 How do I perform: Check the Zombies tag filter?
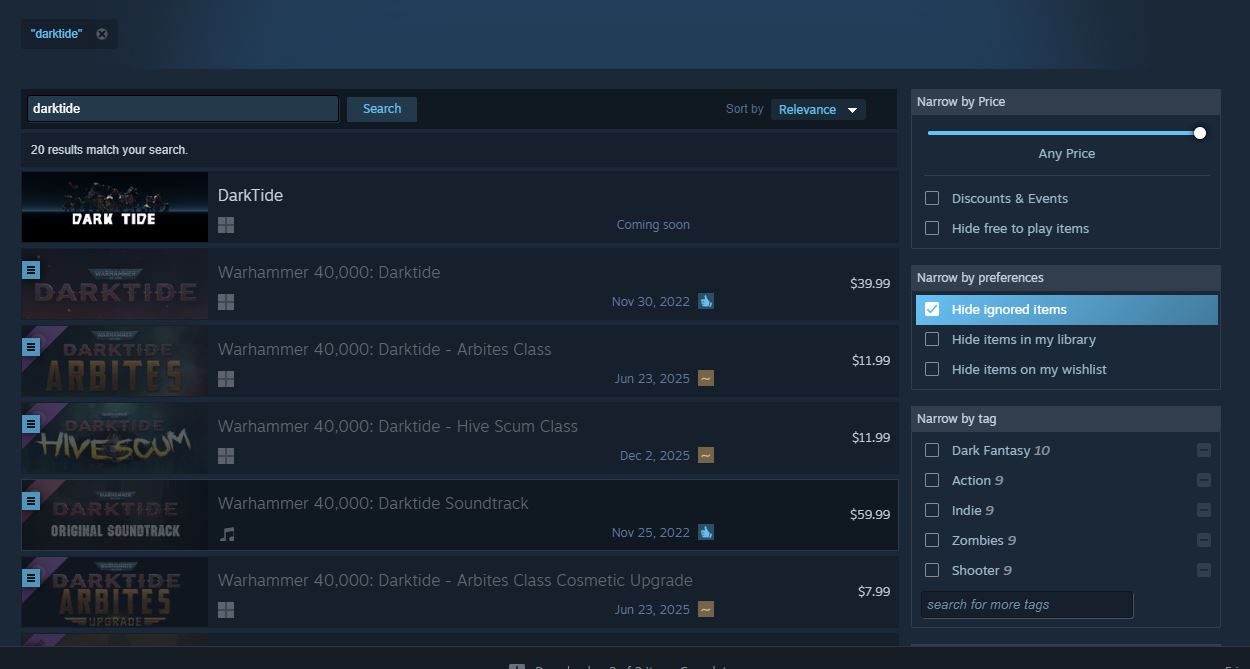click(x=932, y=540)
